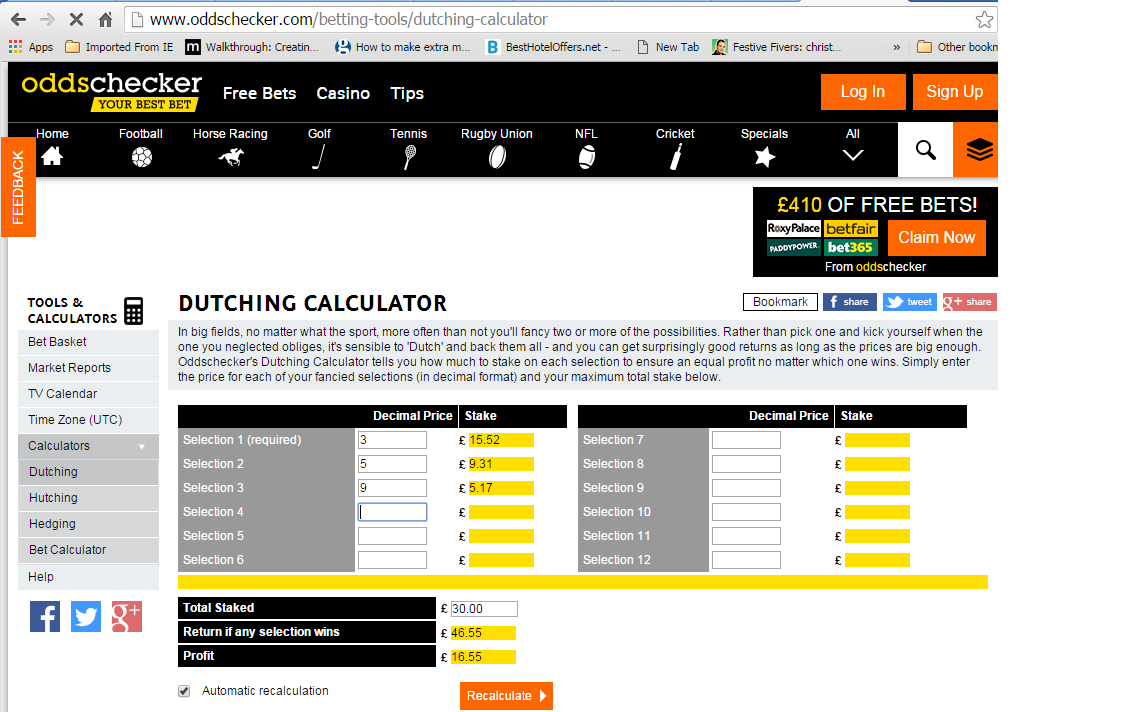1135x712 pixels.
Task: Click Tools & Calculators calculator icon
Action: pyautogui.click(x=133, y=310)
